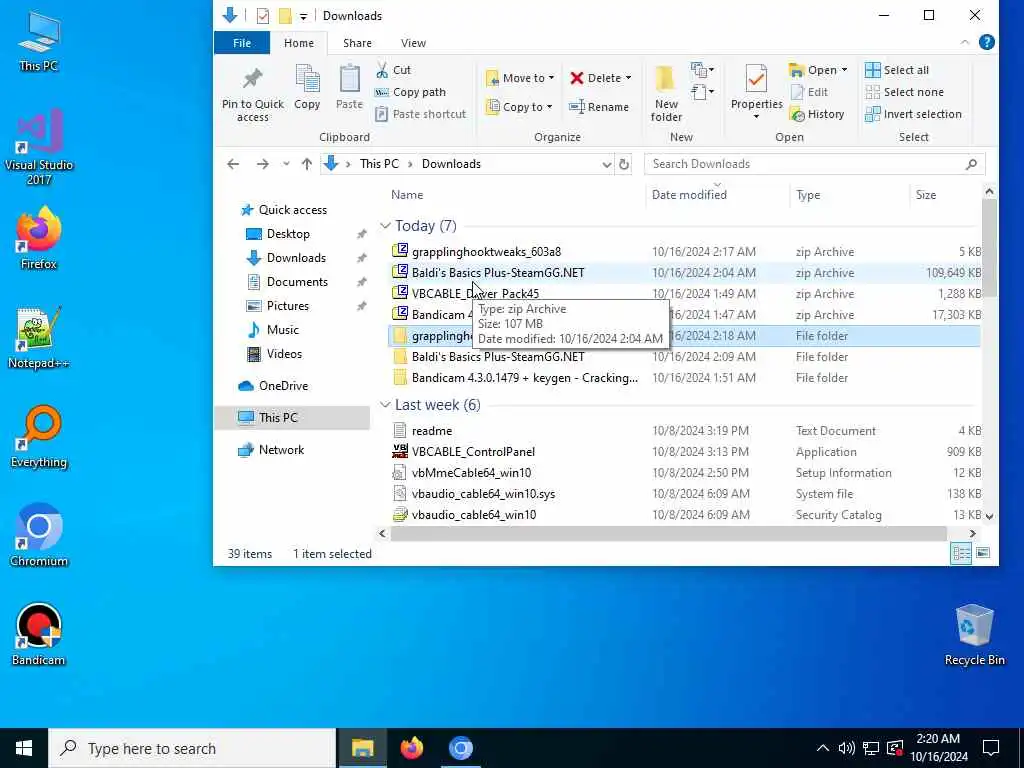Screen dimensions: 1024x768
Task: Click Copy path in Clipboard group
Action: tap(411, 92)
